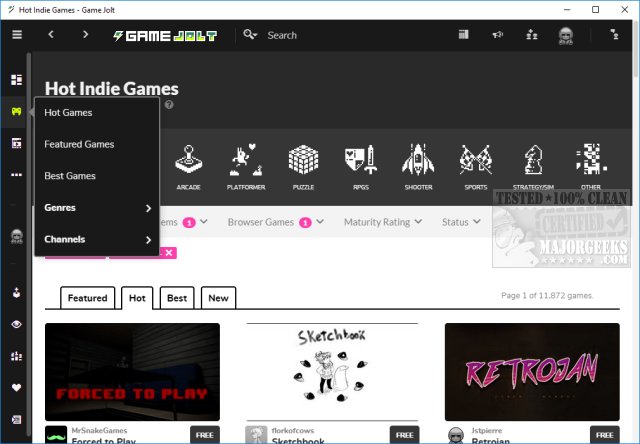Click the Jstpierre developer name
Viewport: 640px width, 444px height.
[x=487, y=431]
